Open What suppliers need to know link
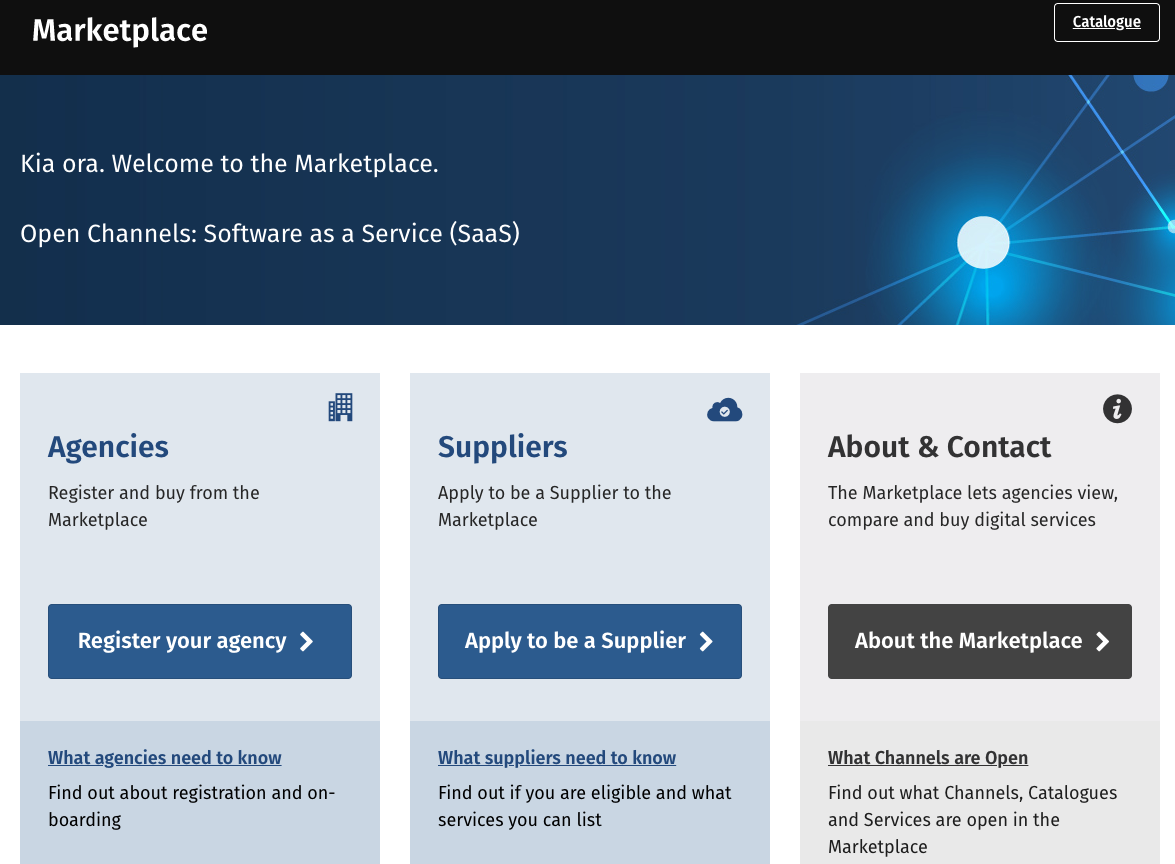Image resolution: width=1175 pixels, height=864 pixels. [x=557, y=758]
